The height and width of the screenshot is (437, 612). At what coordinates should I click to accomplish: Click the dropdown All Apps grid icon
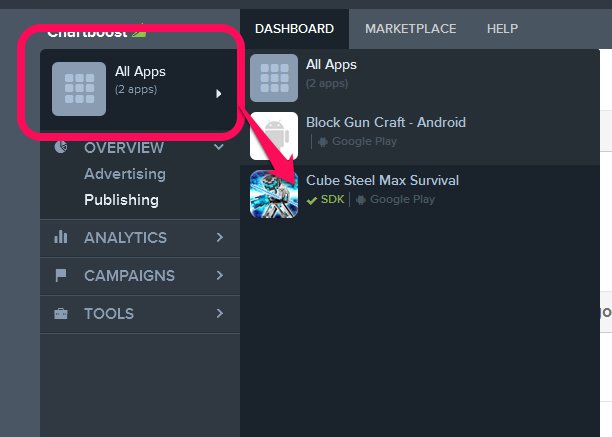coord(274,78)
